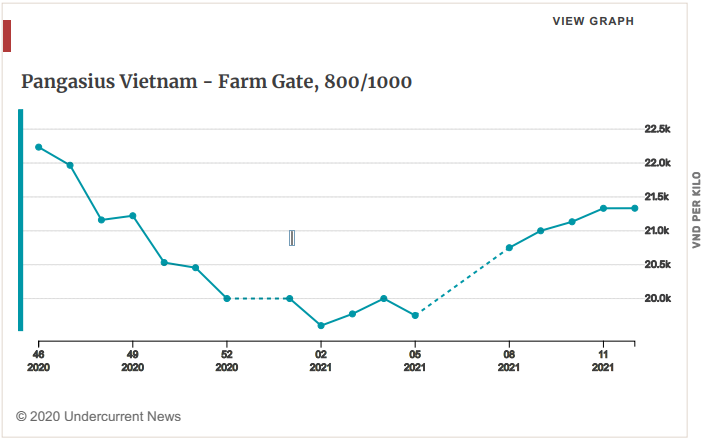Screen dimensions: 704x443
Task: Click the red marker bar at top left
Action: (x=7, y=36)
